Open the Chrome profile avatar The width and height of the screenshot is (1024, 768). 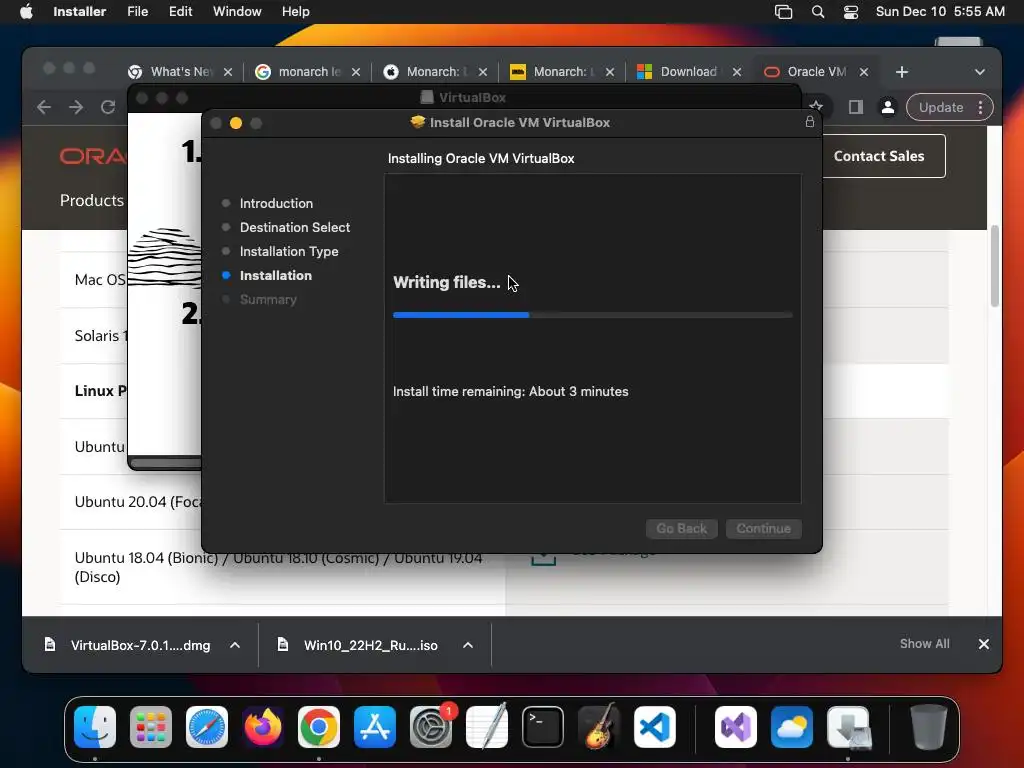pos(888,107)
